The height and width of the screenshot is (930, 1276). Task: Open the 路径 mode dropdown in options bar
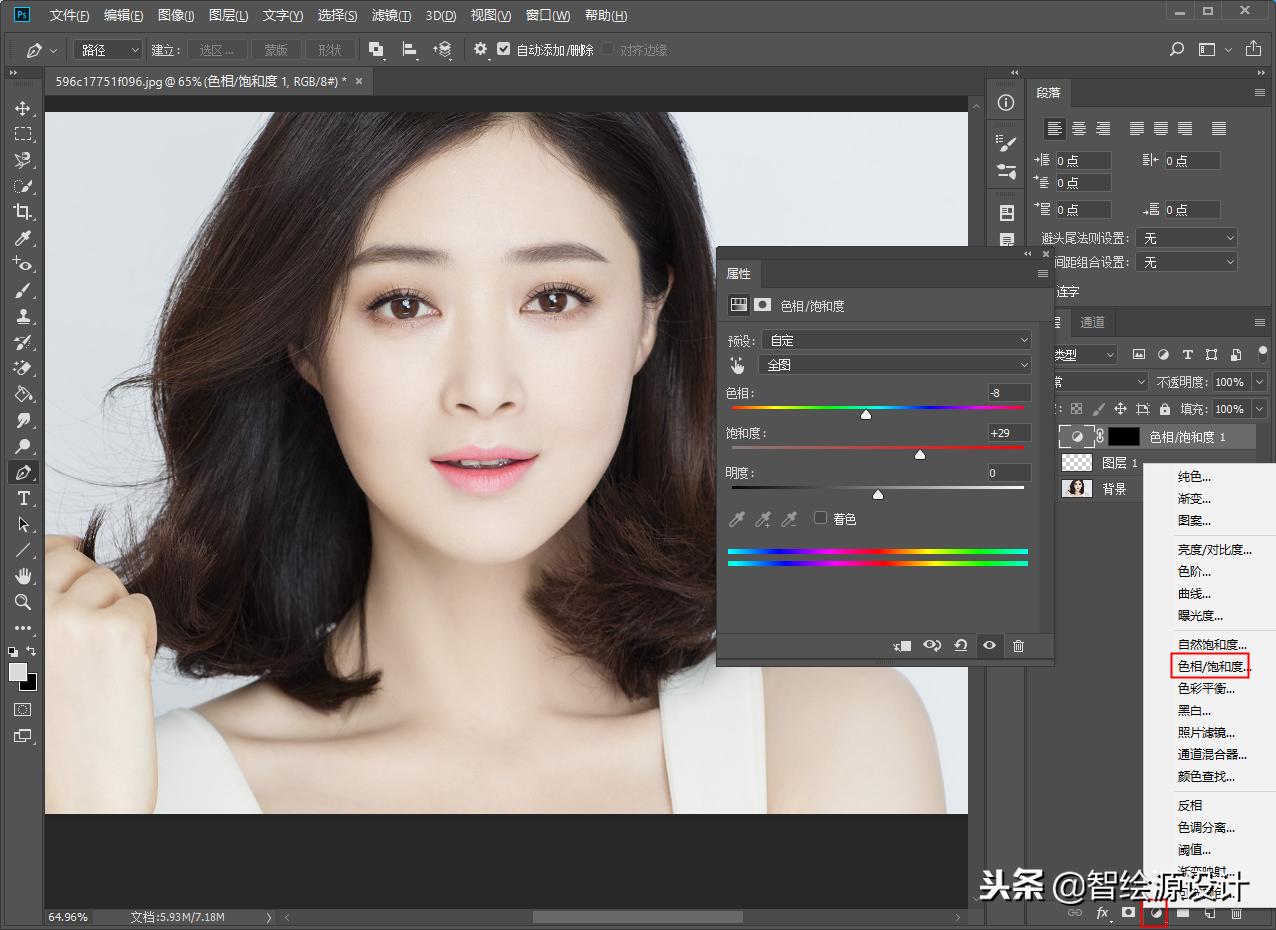(107, 48)
